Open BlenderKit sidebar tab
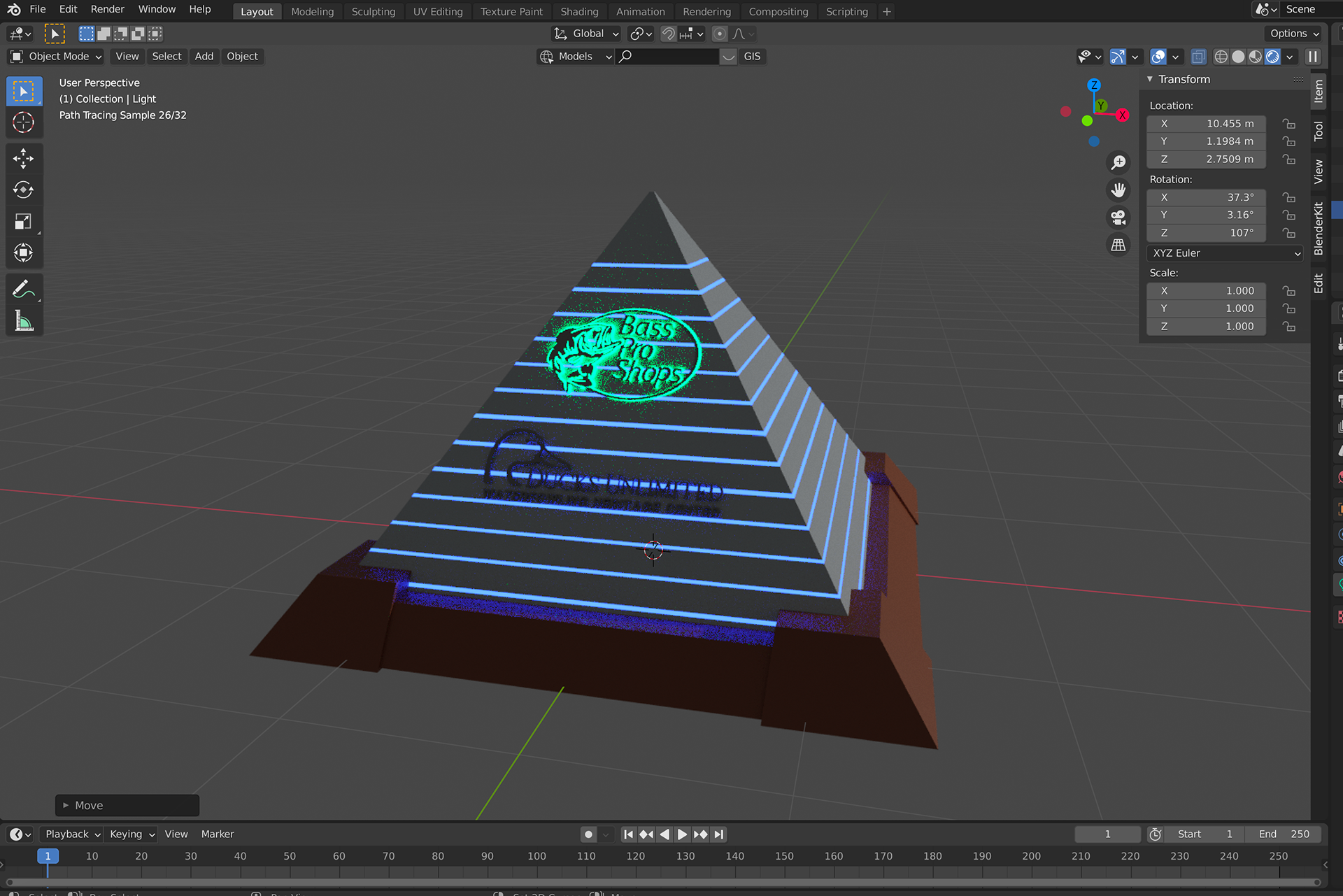 1319,229
